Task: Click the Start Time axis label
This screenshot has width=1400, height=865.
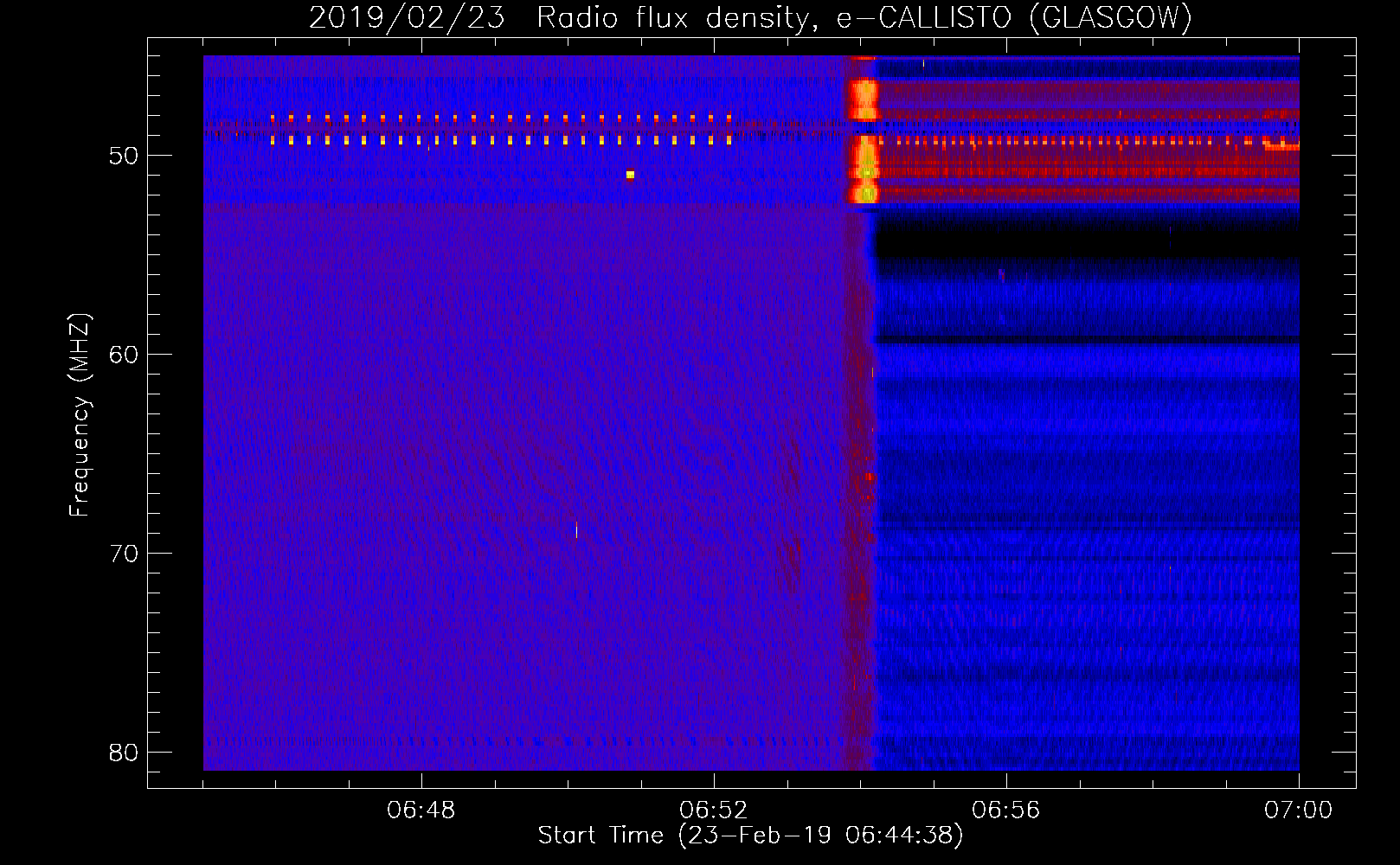Action: [750, 836]
